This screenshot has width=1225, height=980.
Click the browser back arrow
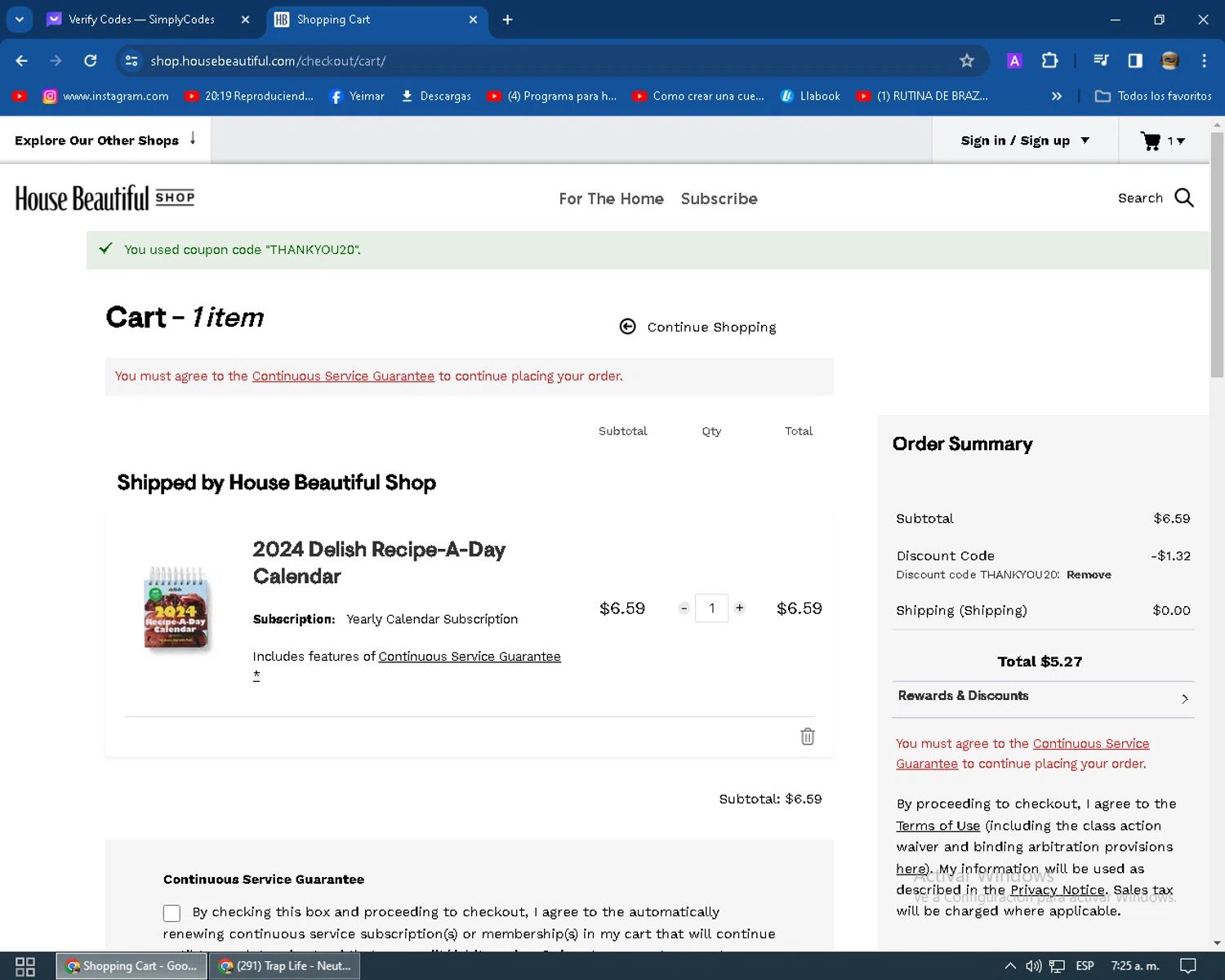(x=22, y=60)
